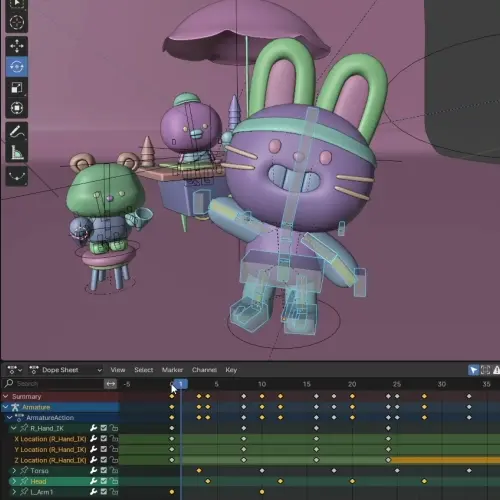This screenshot has width=500, height=500.
Task: Toggle Show Hidden filter icon
Action: click(x=485, y=370)
